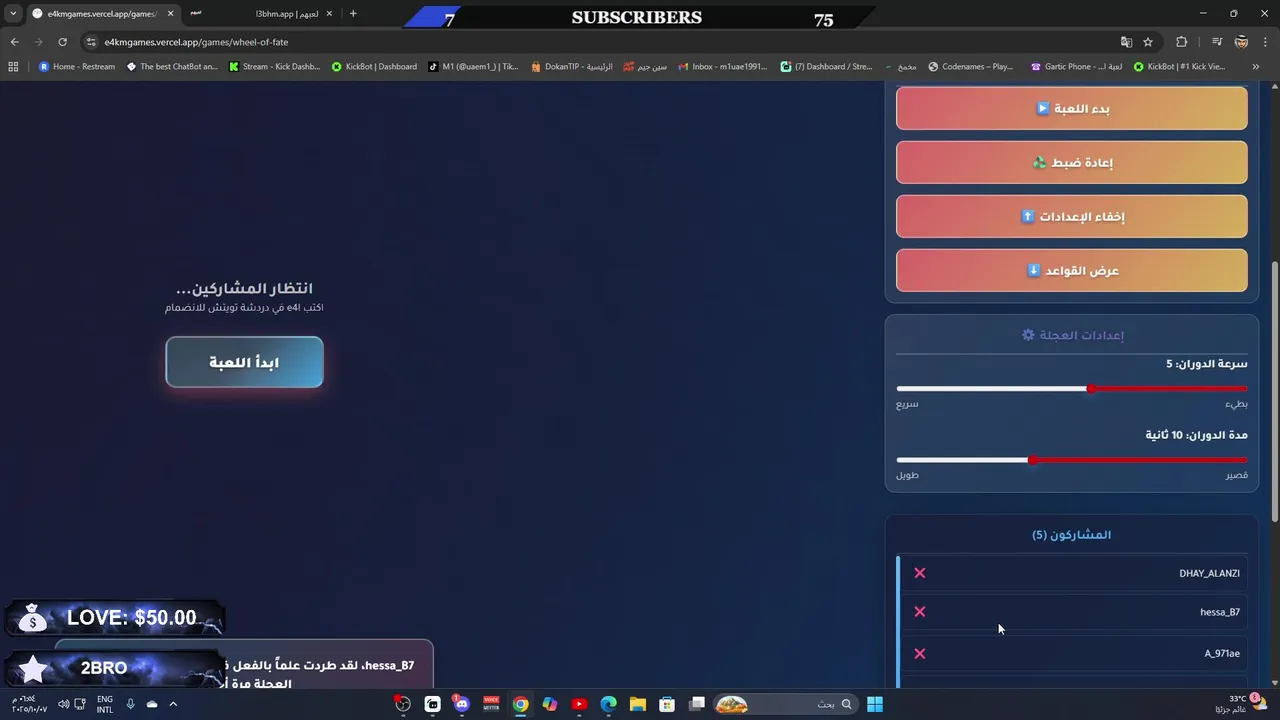Remove participant hessa_B7 with X
The image size is (1280, 720).
pos(920,612)
